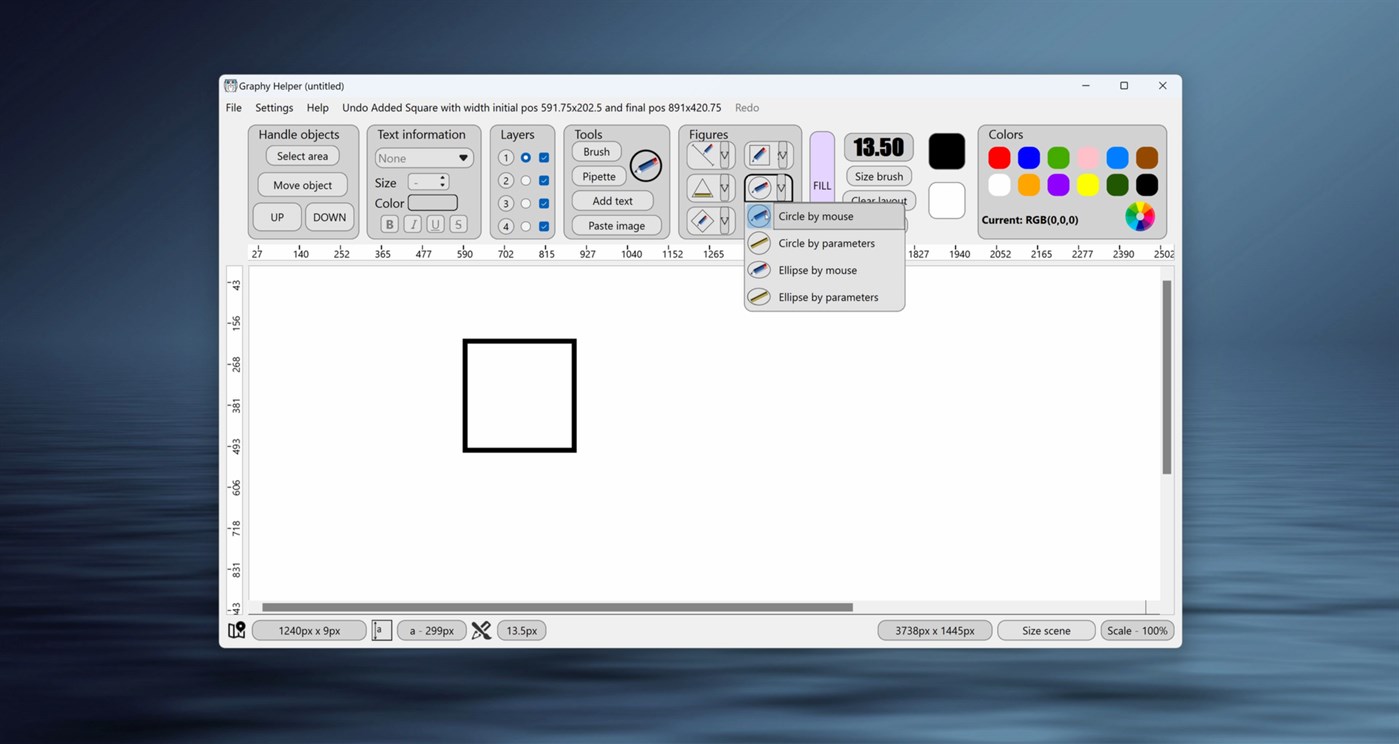This screenshot has height=744, width=1399.
Task: Select the Circle figure tool
Action: pos(760,188)
